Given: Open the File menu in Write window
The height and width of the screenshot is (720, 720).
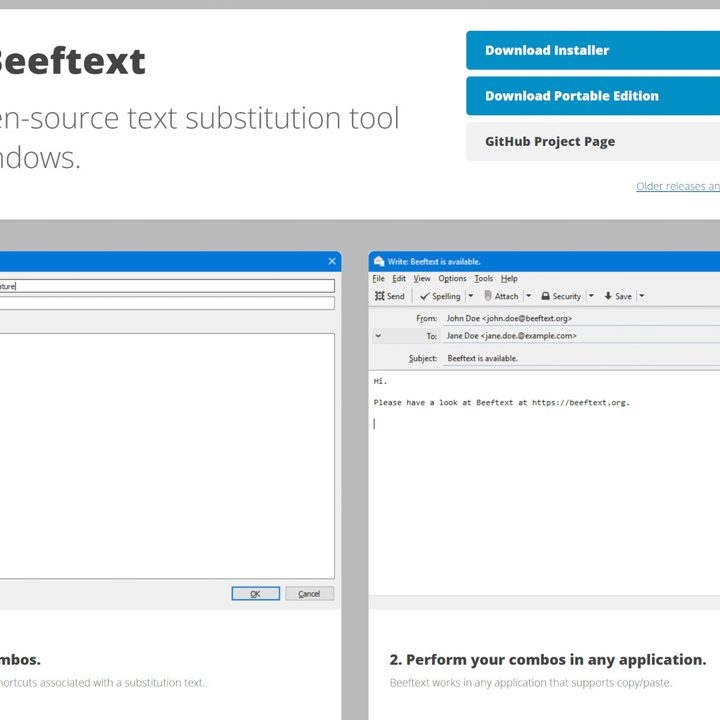Looking at the screenshot, I should pos(378,278).
